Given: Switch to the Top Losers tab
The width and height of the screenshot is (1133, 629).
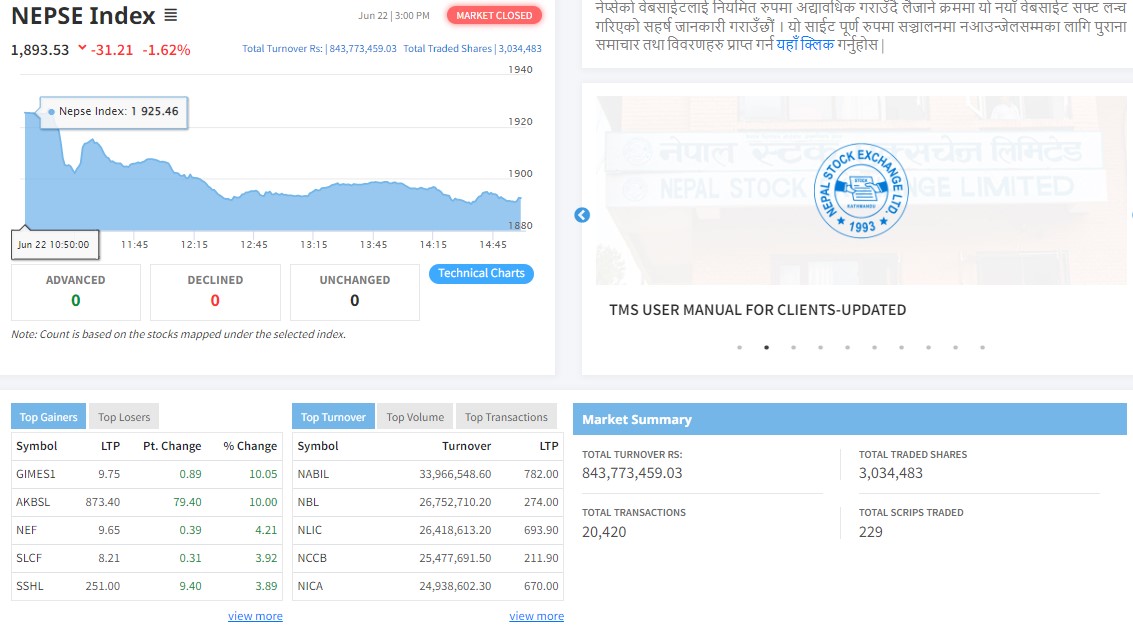Looking at the screenshot, I should [124, 417].
